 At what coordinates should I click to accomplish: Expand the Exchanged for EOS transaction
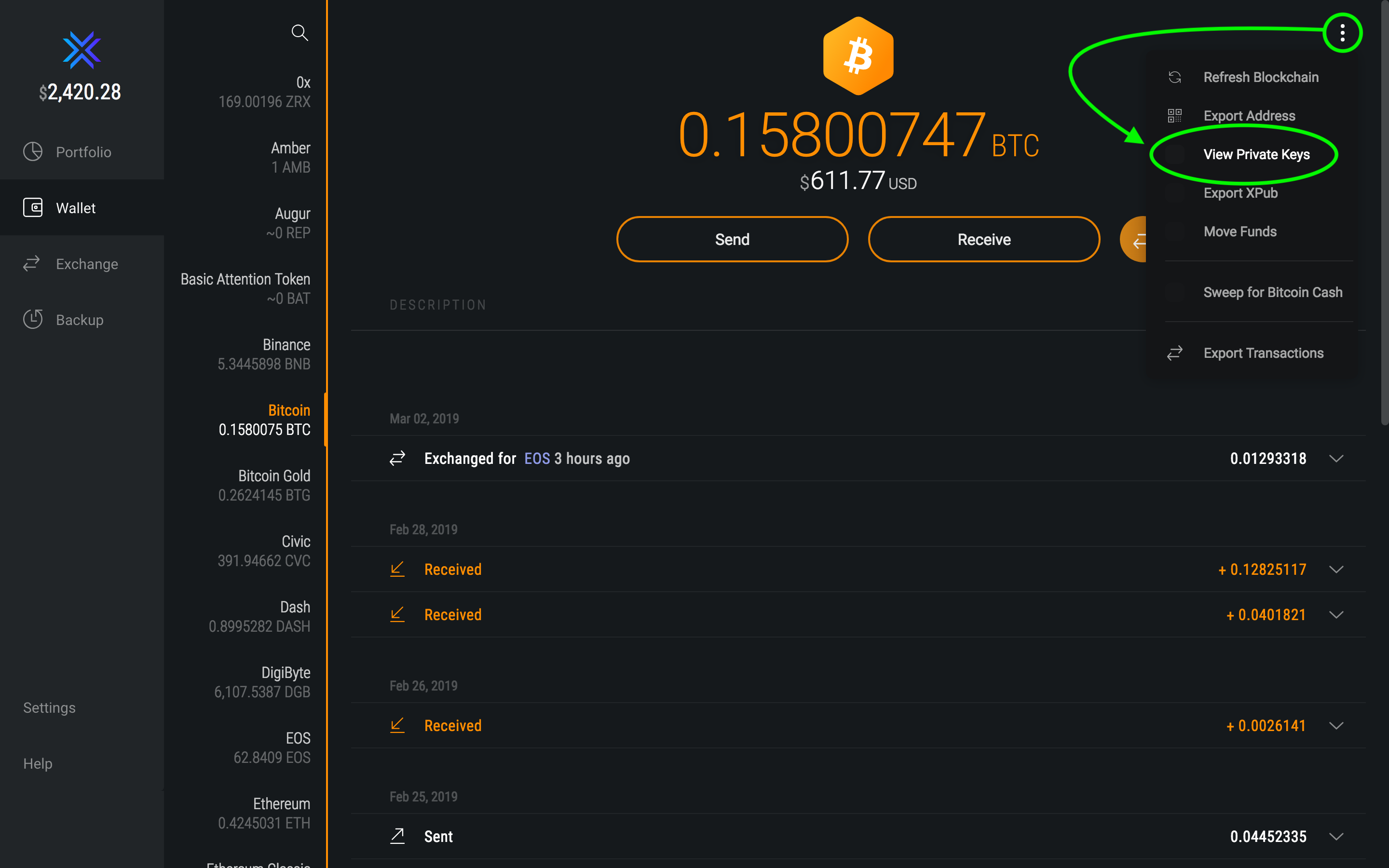1336,458
